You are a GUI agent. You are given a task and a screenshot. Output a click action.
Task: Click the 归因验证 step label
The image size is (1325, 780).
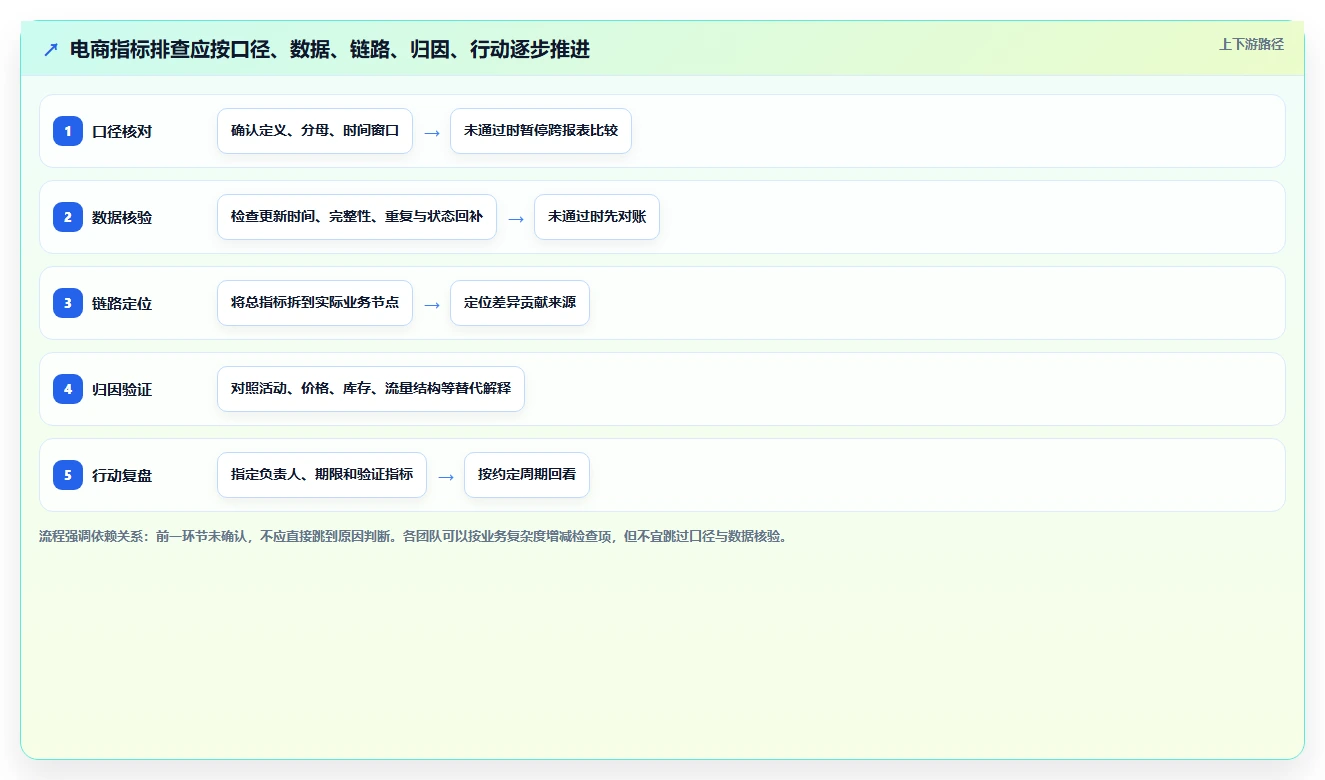point(122,389)
